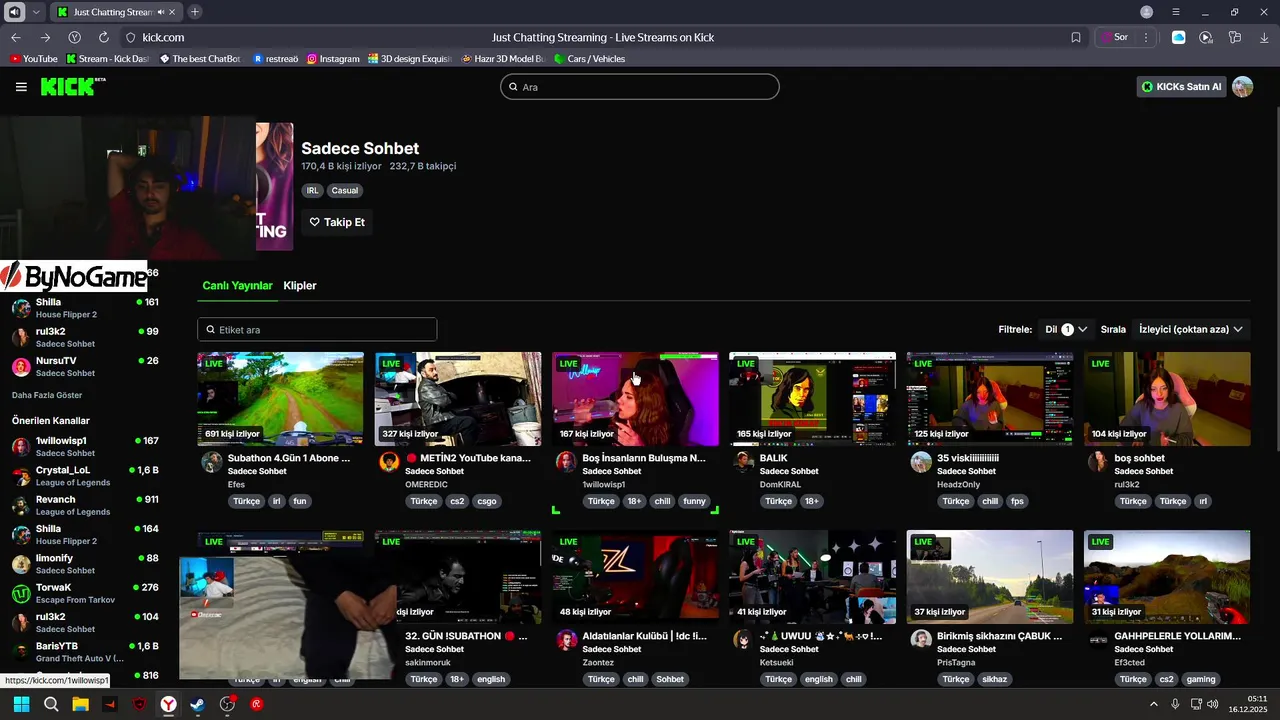The width and height of the screenshot is (1280, 720).
Task: Open the Kick hamburger menu
Action: click(x=21, y=87)
